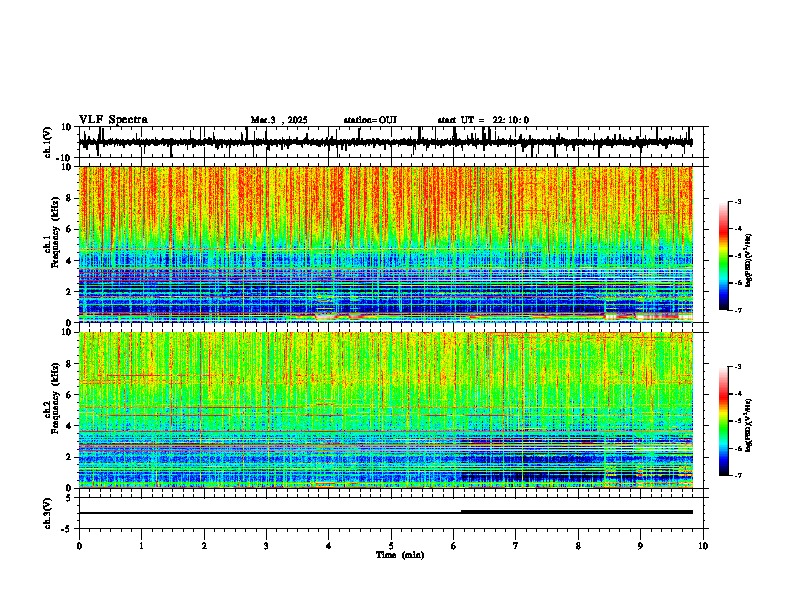Click the "-3" label on ch.1 colorbar
Viewport: 792px width, 612px height.
coord(736,201)
